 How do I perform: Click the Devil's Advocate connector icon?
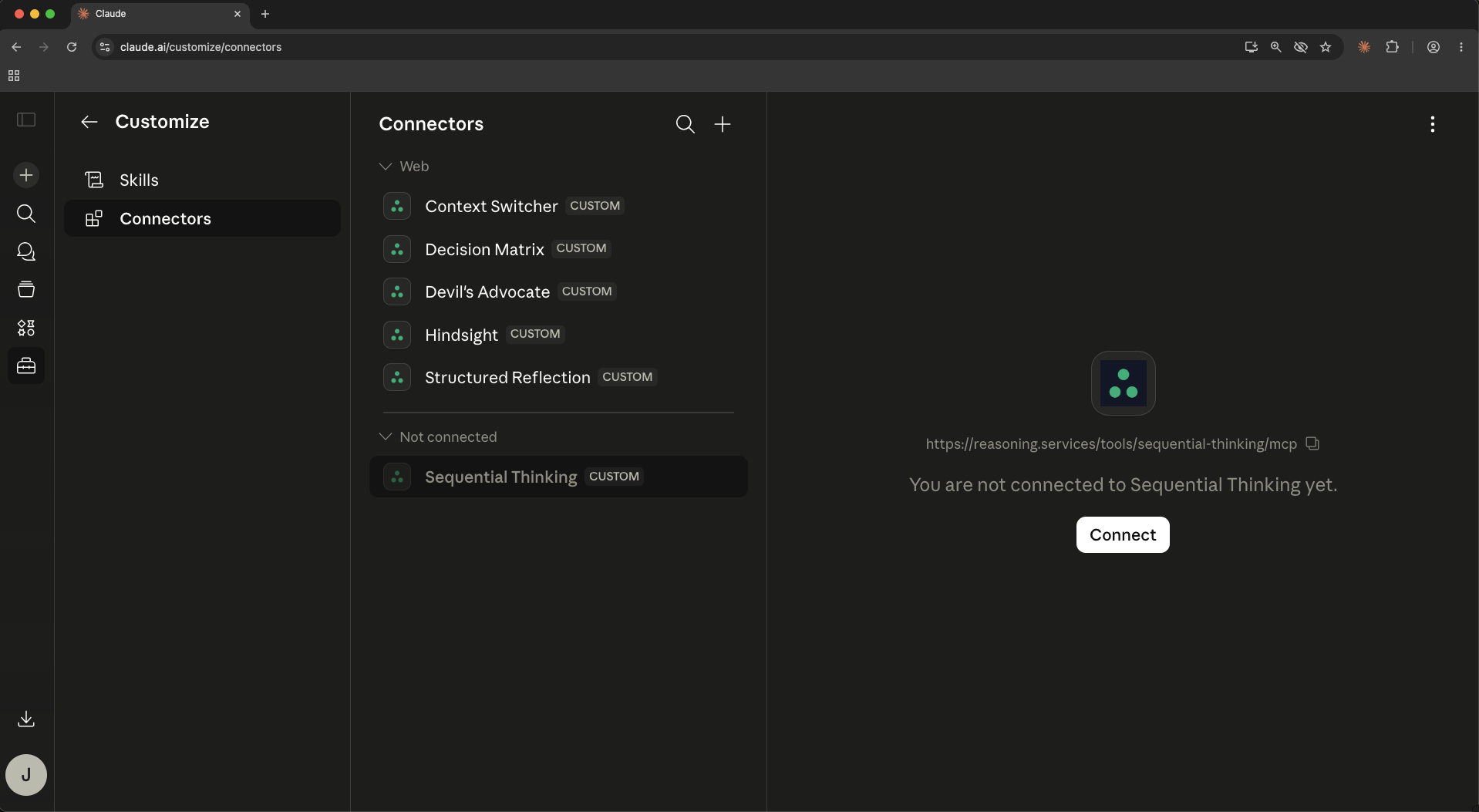397,291
